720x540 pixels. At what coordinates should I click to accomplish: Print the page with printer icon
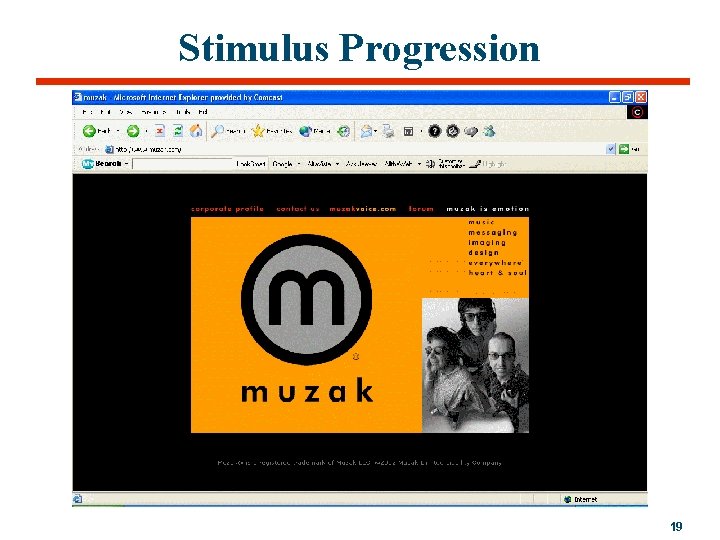click(388, 132)
